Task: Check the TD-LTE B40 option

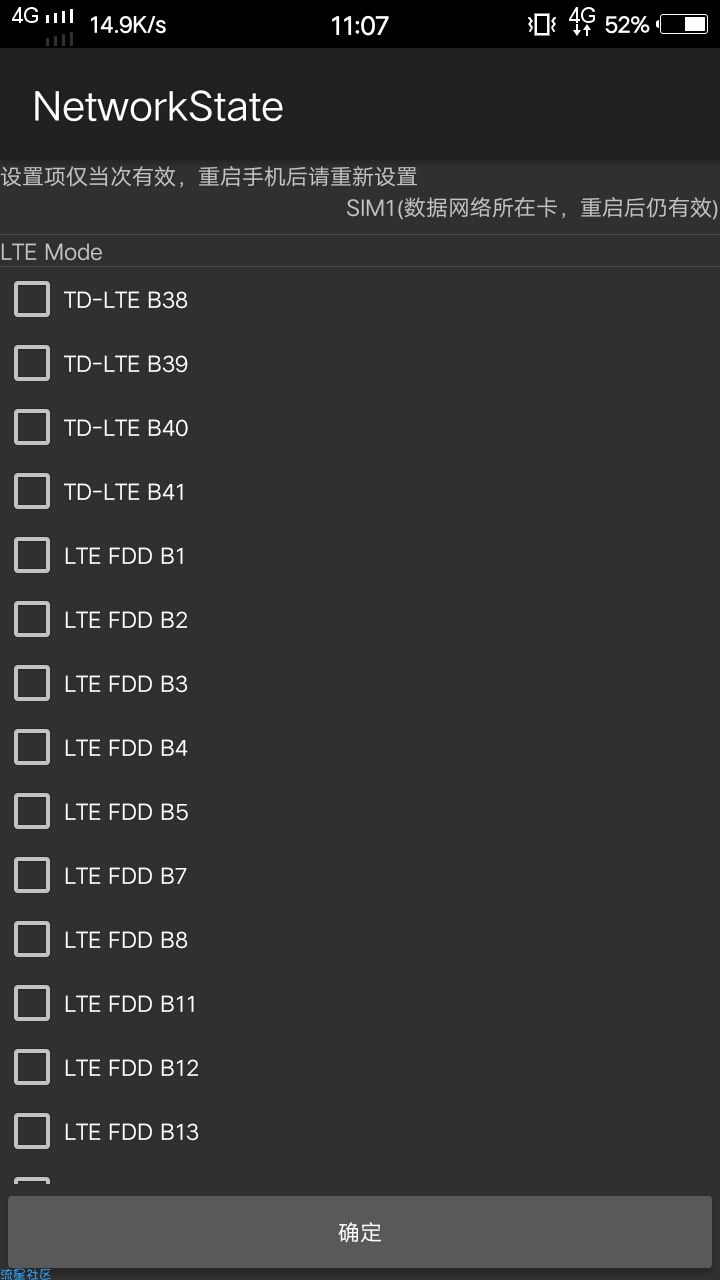Action: pos(32,427)
